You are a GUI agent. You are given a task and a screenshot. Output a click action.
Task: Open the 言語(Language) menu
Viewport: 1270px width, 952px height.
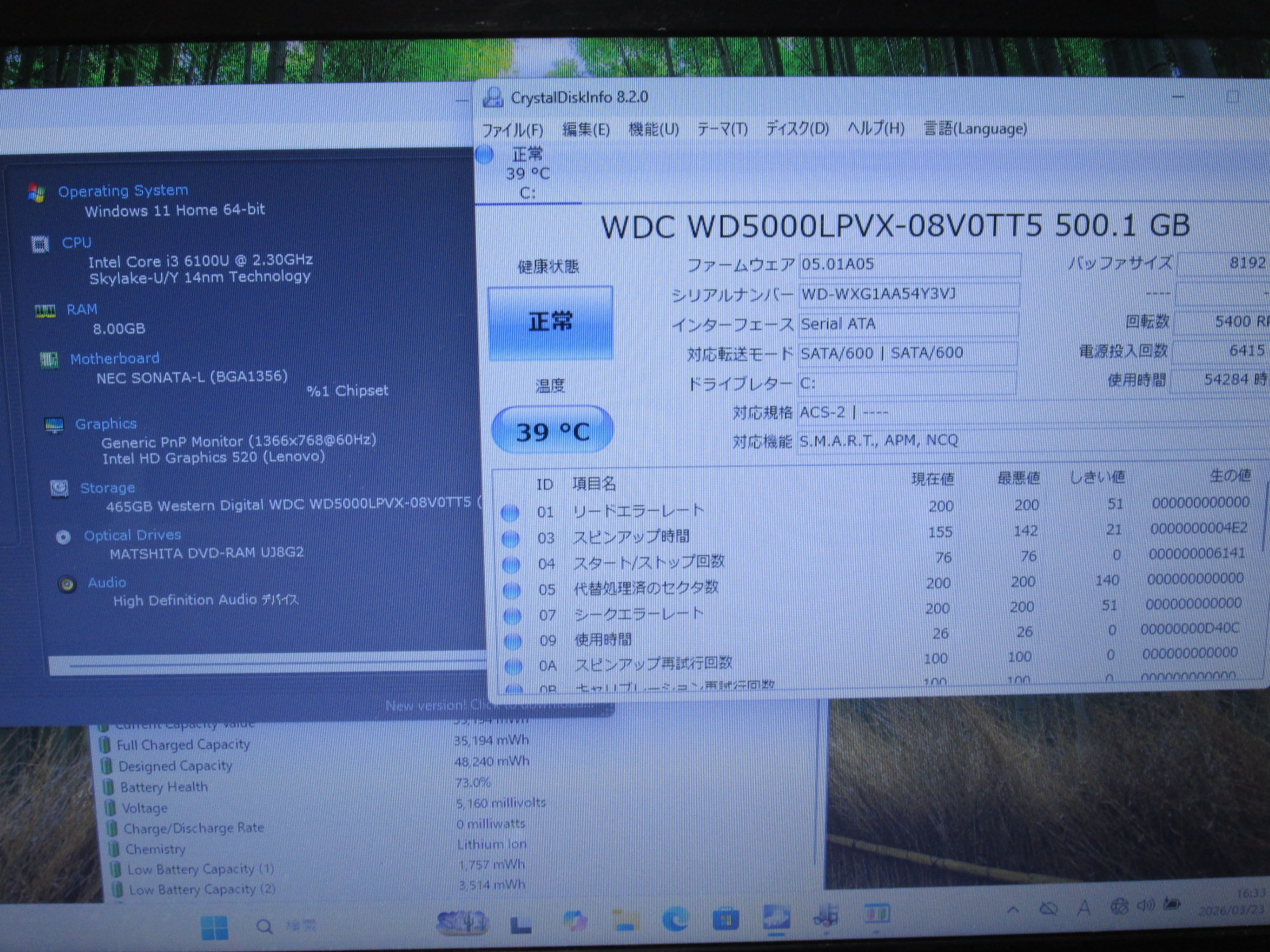click(x=975, y=129)
